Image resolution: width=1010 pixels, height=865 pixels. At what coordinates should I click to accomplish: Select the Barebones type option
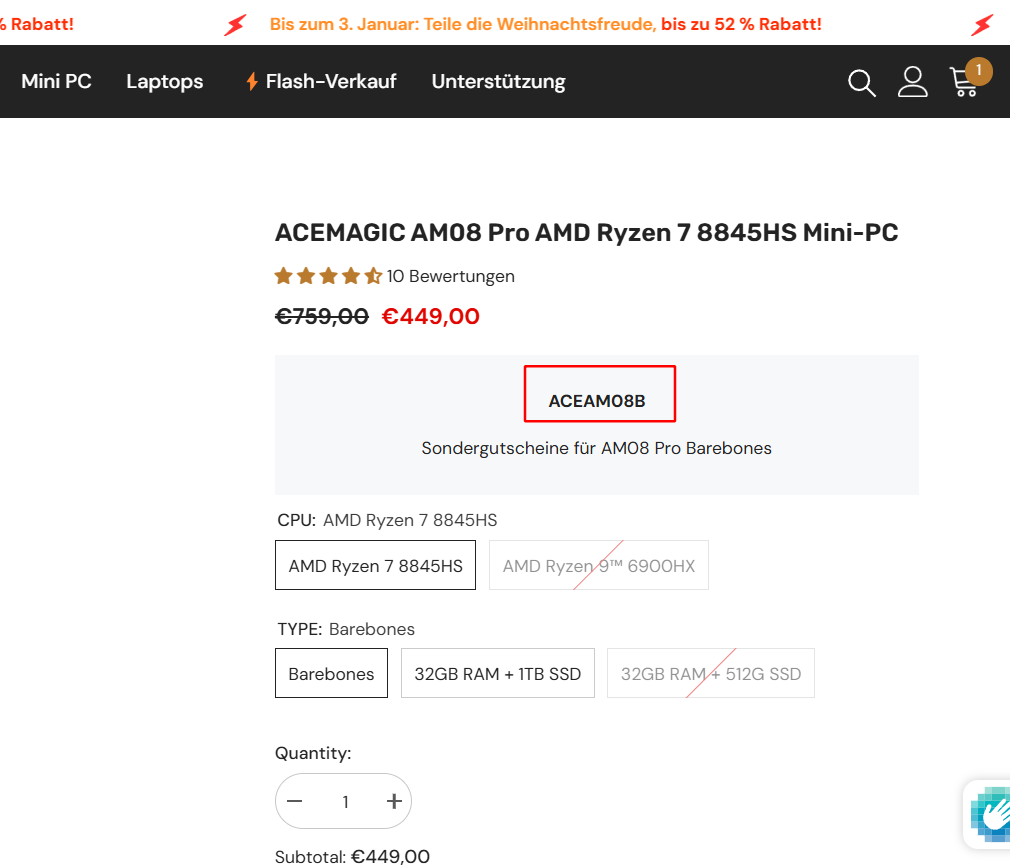331,673
